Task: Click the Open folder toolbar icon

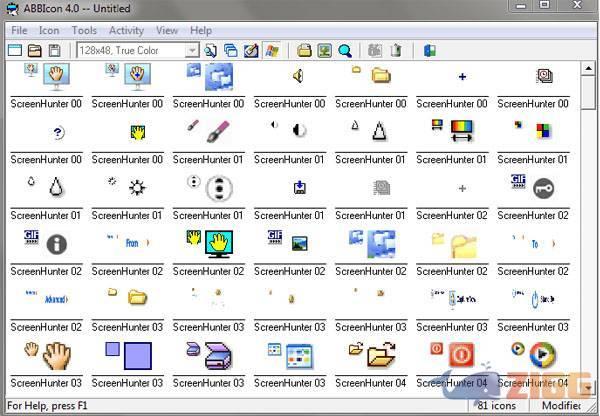Action: pyautogui.click(x=34, y=50)
